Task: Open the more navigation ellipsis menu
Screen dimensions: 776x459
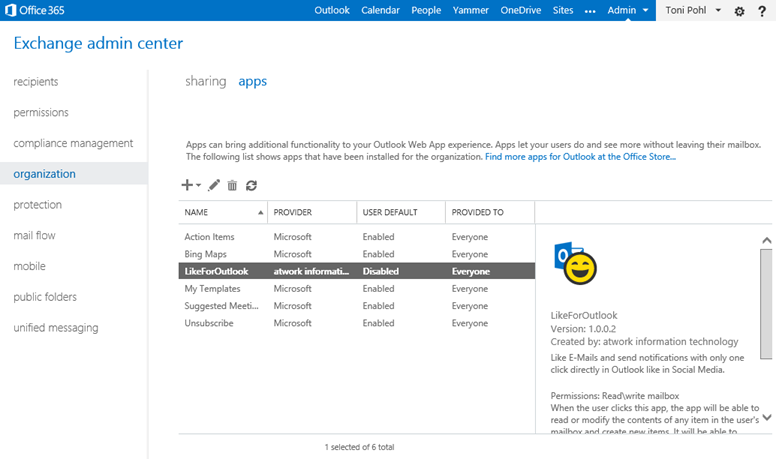Action: (x=590, y=11)
